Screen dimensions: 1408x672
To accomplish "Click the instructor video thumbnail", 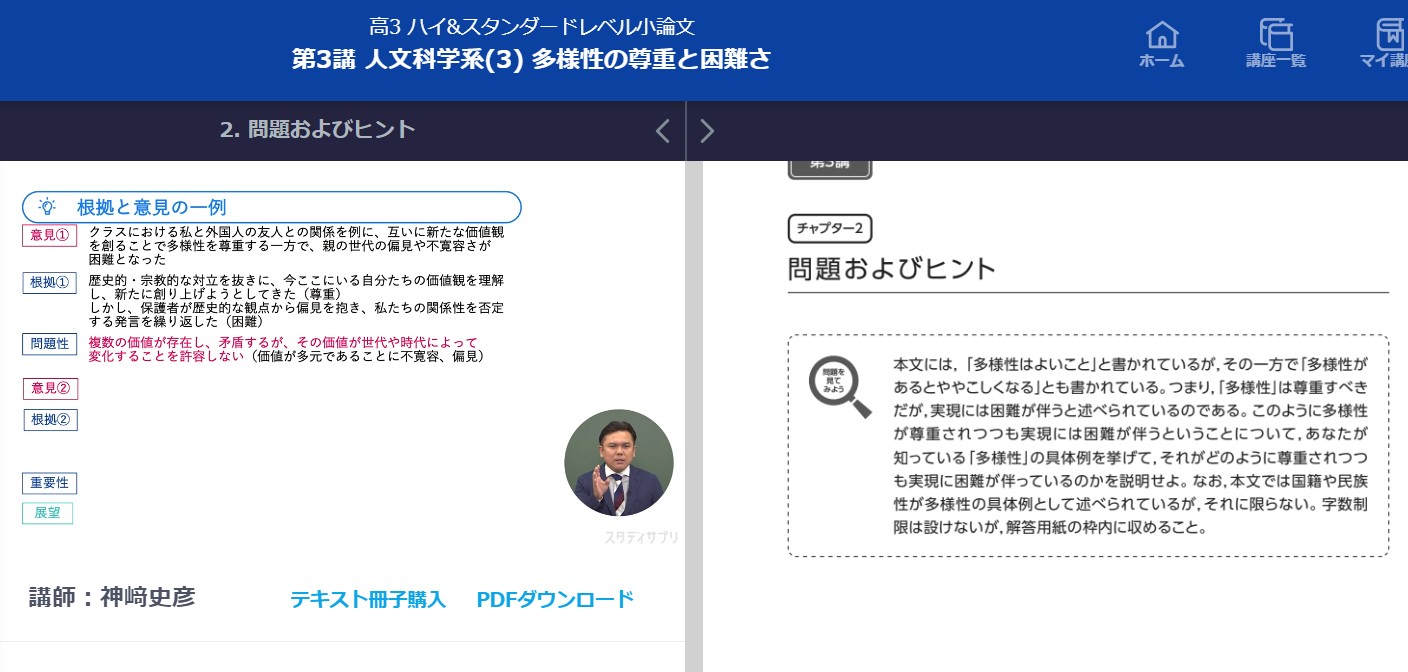I will coord(619,462).
